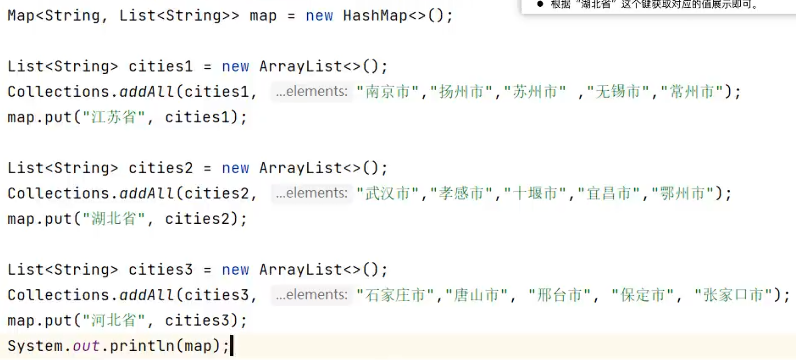Screen dimensions: 796x360
Task: Click the italic "out" field in System.out
Action: pyautogui.click(x=86, y=346)
